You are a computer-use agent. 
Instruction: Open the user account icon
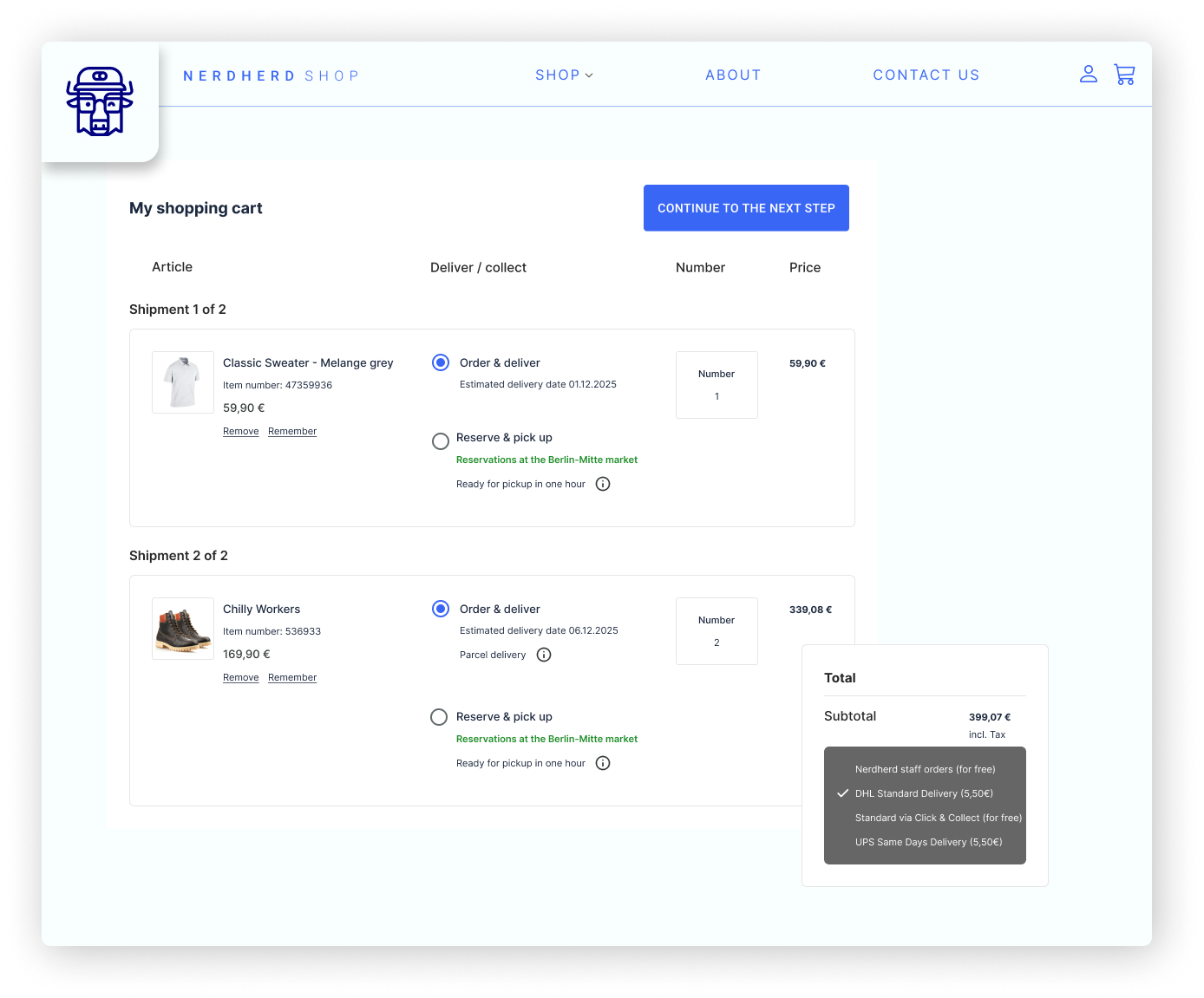[x=1088, y=75]
